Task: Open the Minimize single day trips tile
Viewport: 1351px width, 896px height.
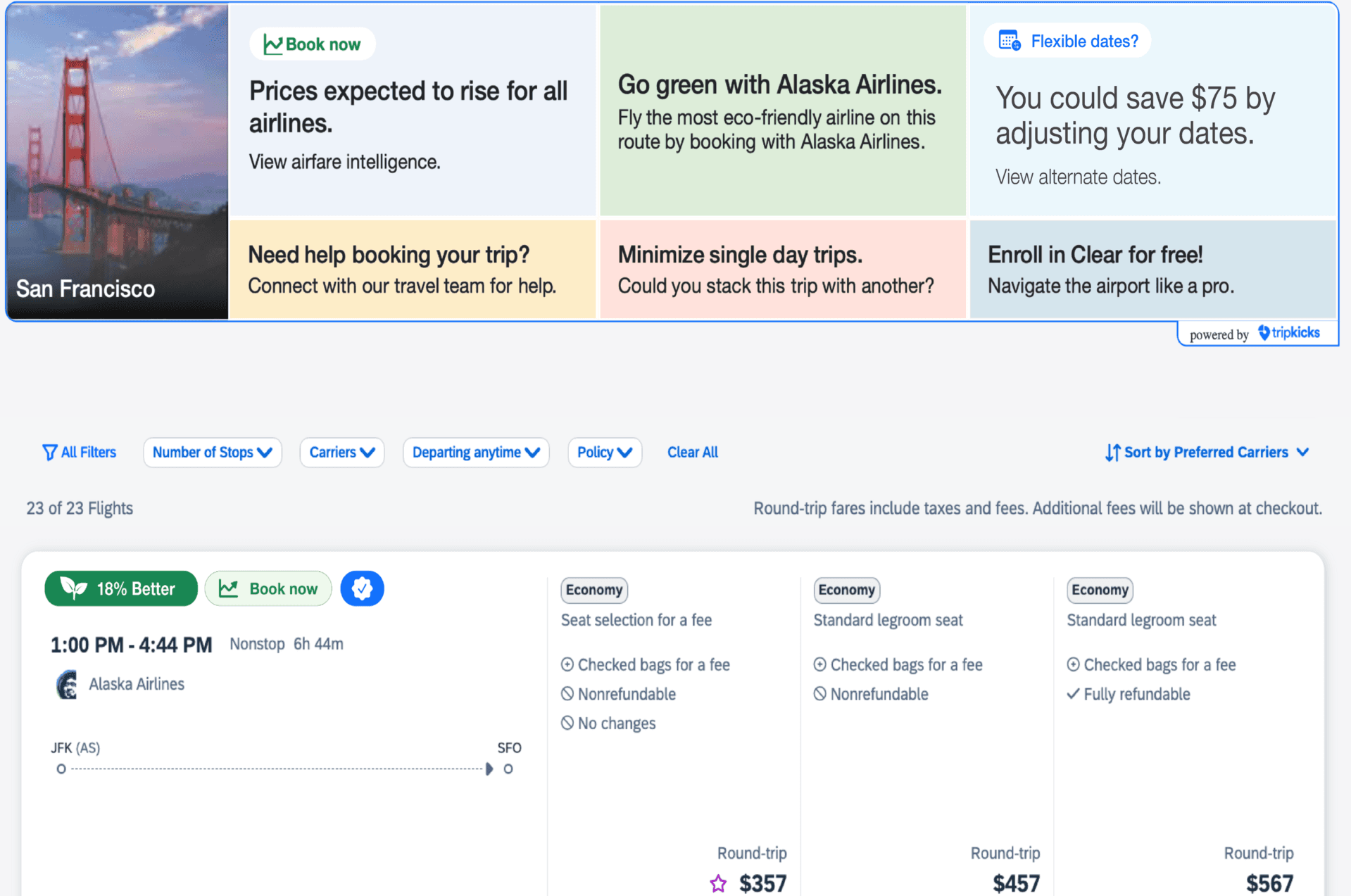Action: 782,270
